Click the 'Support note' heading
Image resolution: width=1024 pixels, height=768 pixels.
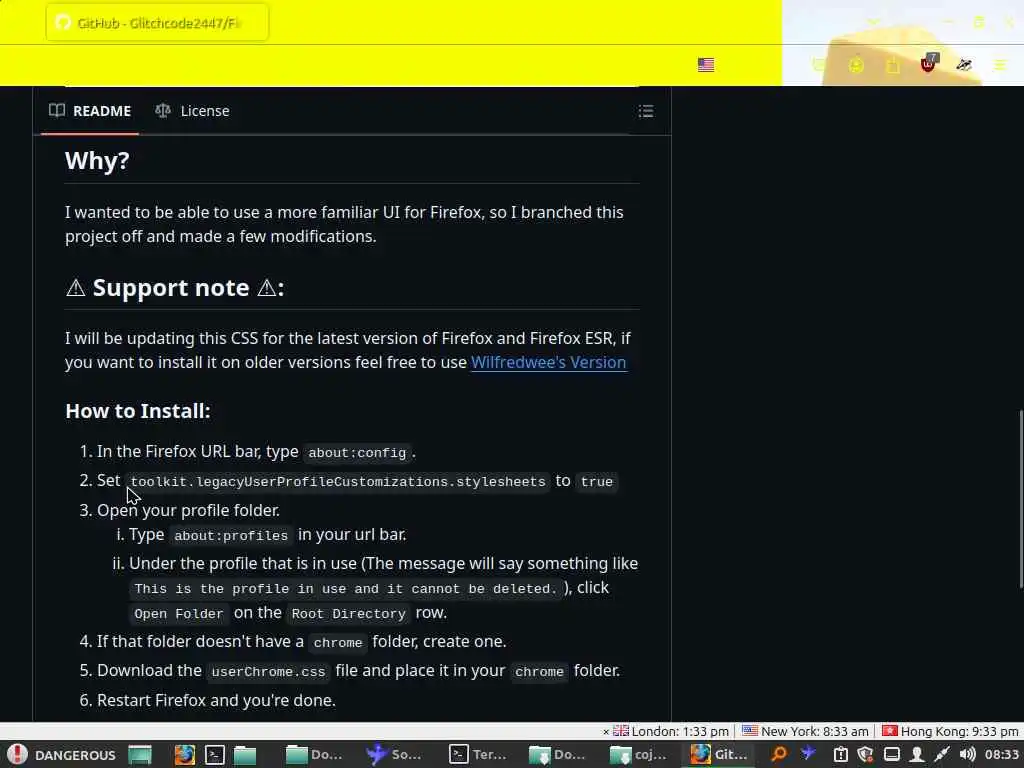click(175, 288)
